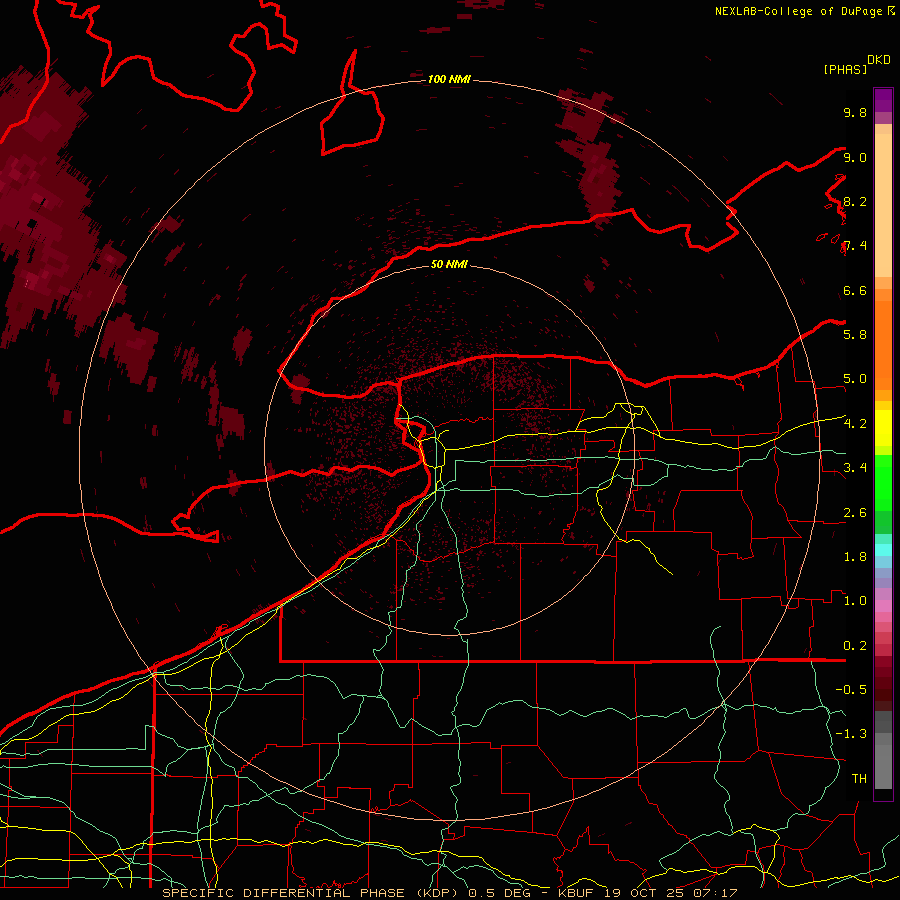Click the -1.3 scale value
Viewport: 900px width, 900px height.
[851, 734]
